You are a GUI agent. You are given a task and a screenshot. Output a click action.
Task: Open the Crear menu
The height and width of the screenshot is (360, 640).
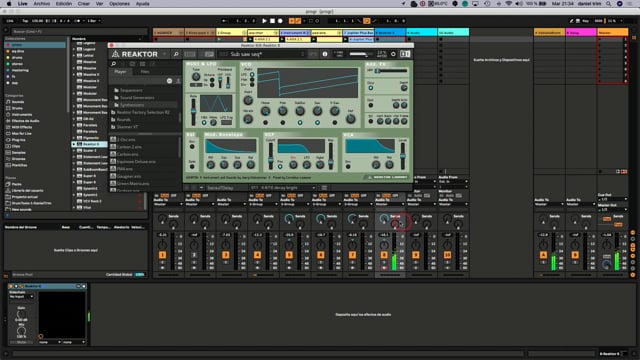[x=84, y=4]
